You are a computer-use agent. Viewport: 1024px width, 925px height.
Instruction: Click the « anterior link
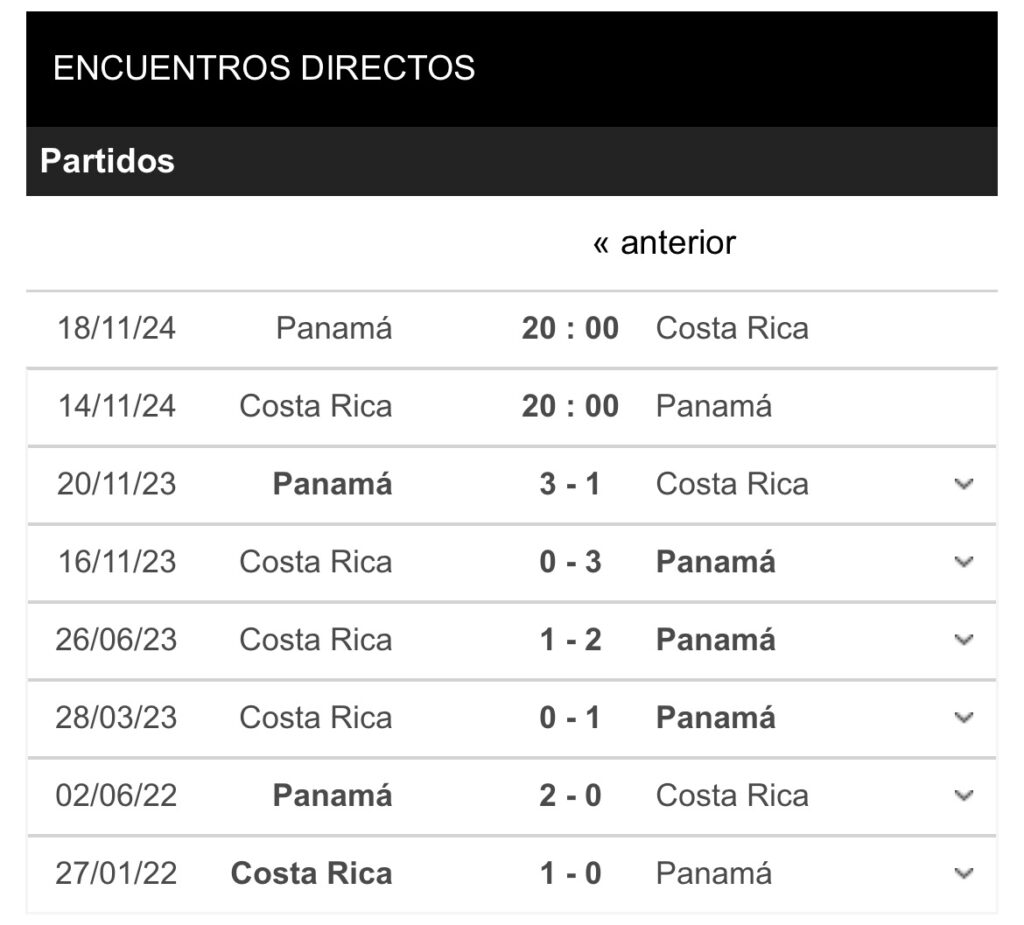point(664,243)
